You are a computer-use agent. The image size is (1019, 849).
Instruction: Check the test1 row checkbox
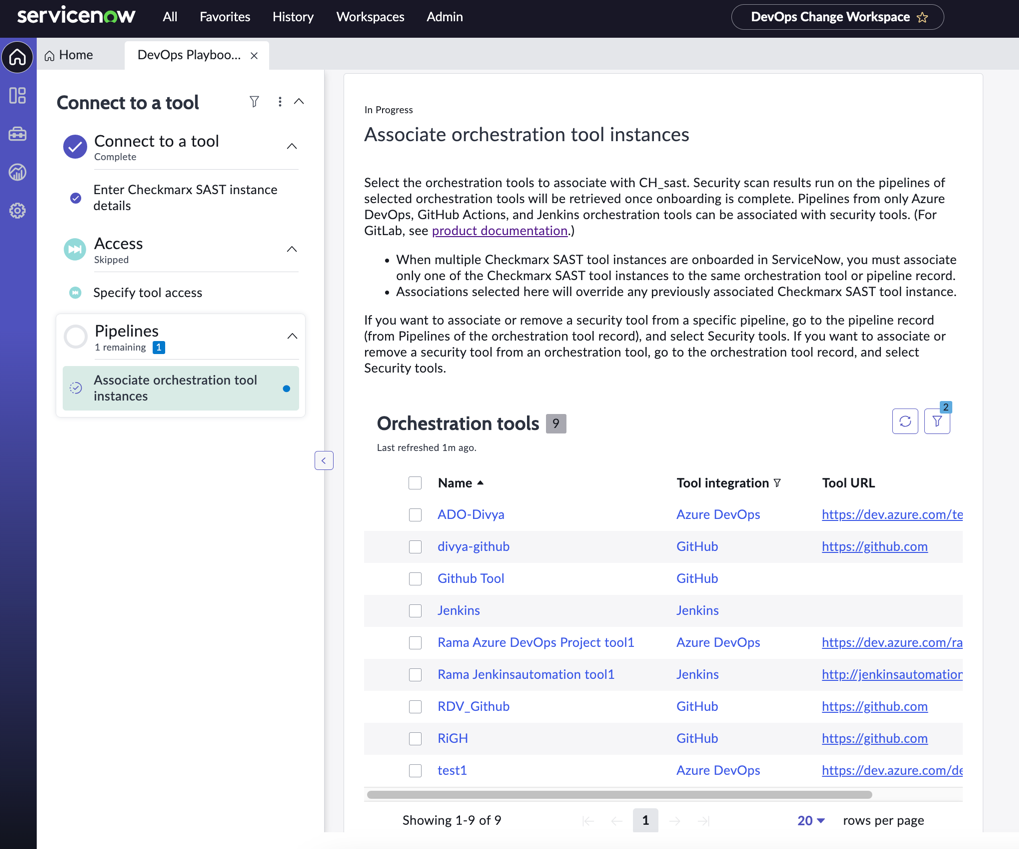point(415,770)
